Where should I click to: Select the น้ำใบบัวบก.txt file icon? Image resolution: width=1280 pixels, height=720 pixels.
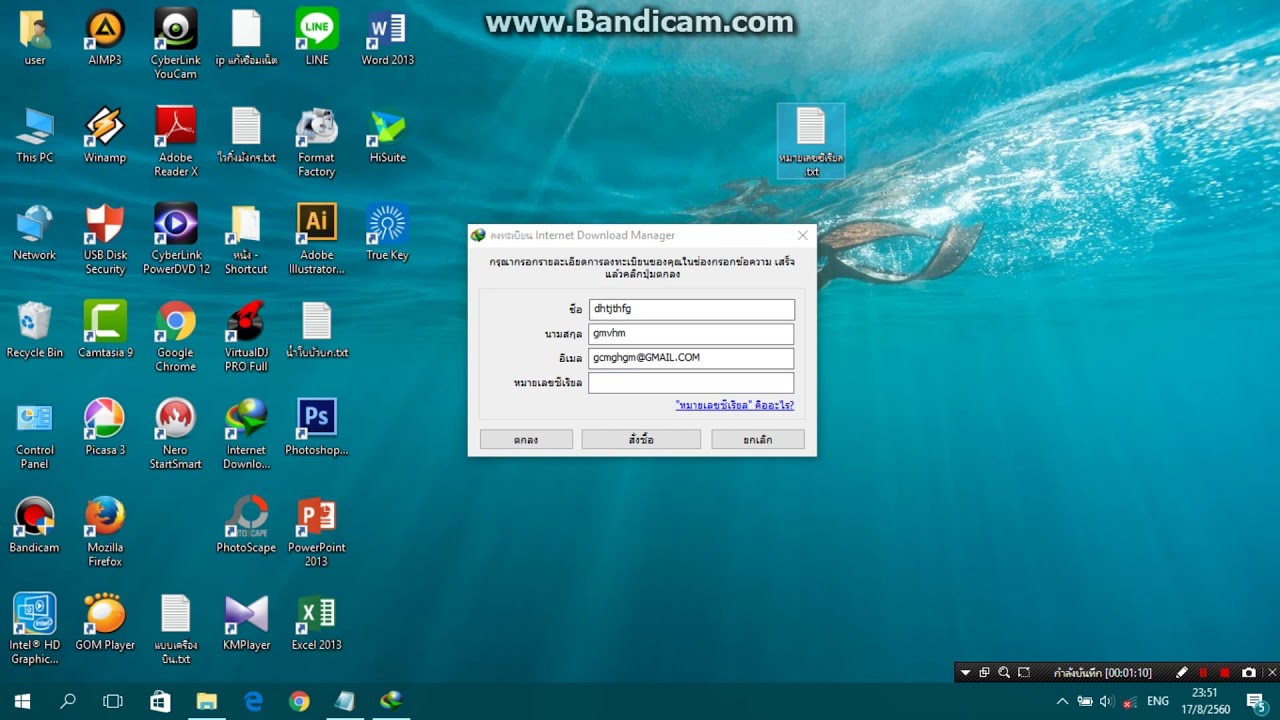[316, 330]
